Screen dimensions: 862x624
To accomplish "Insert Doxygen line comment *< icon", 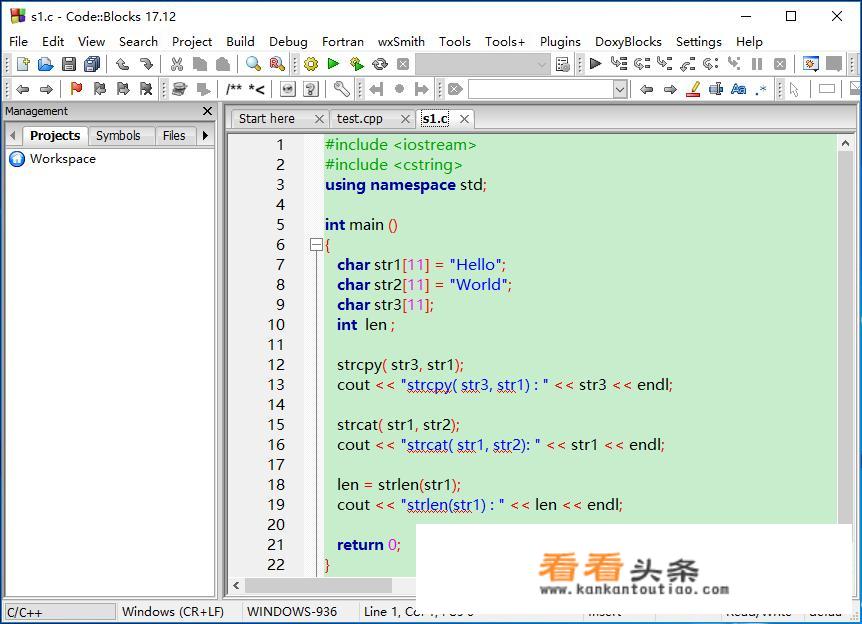I will point(256,89).
